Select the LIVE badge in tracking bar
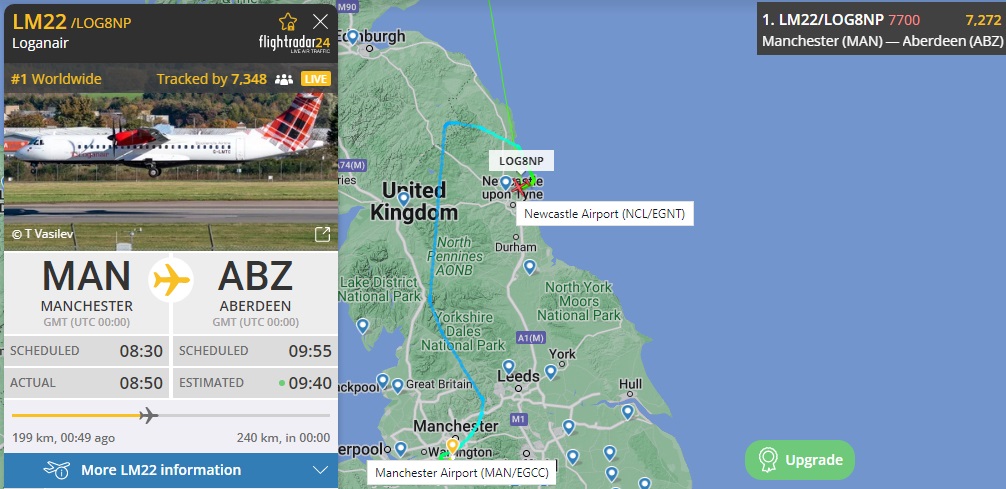The width and height of the screenshot is (1006, 489). [316, 79]
